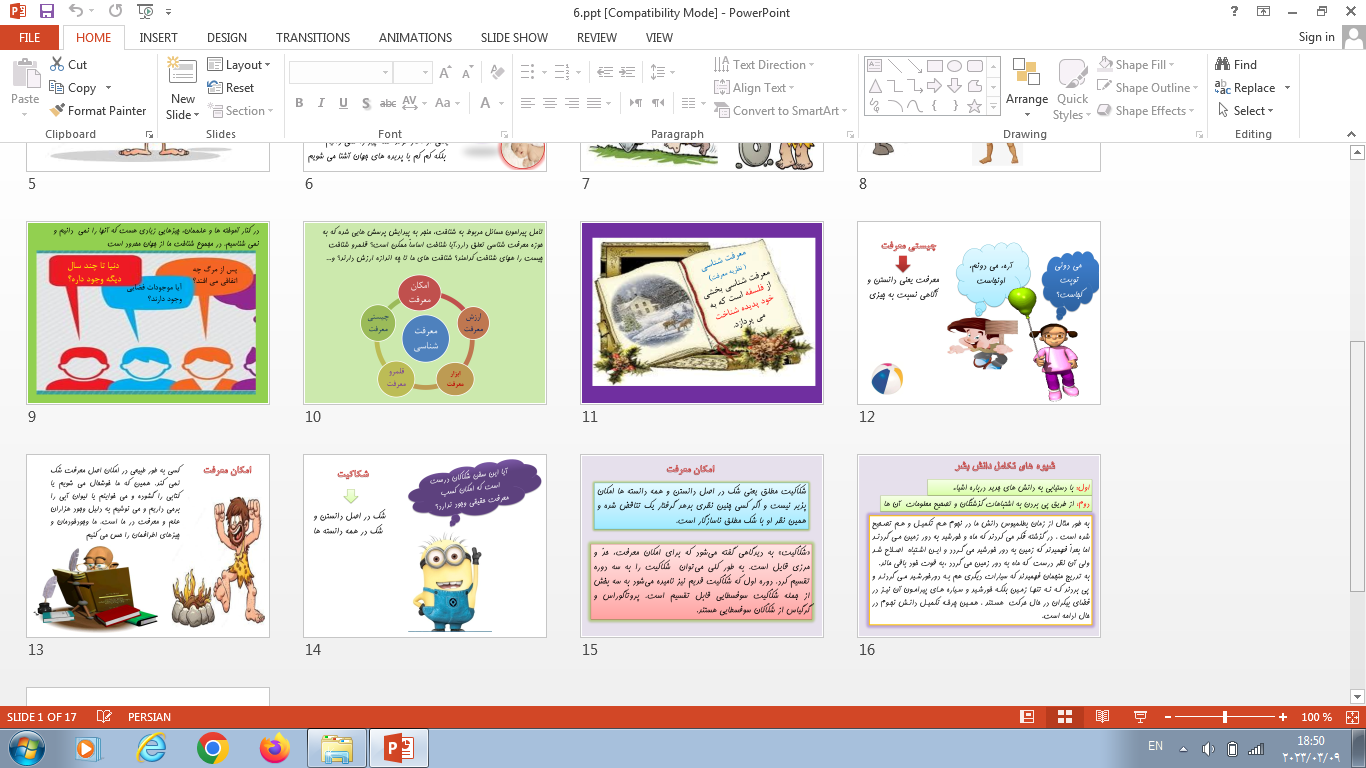Switch to the TRANSITIONS tab
The width and height of the screenshot is (1366, 768).
tap(312, 37)
